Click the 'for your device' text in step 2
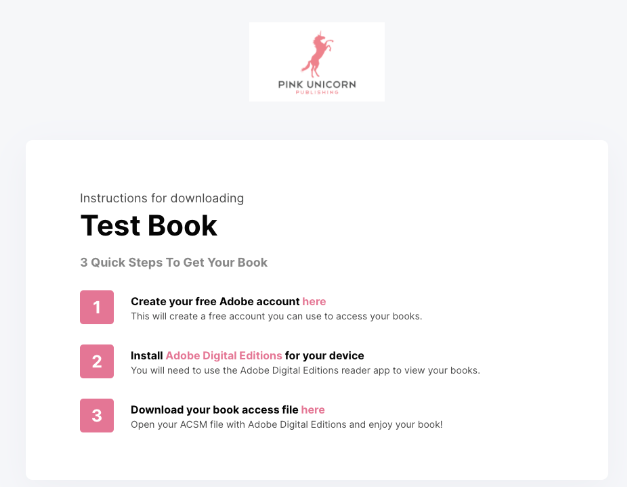The width and height of the screenshot is (627, 487). pyautogui.click(x=324, y=355)
